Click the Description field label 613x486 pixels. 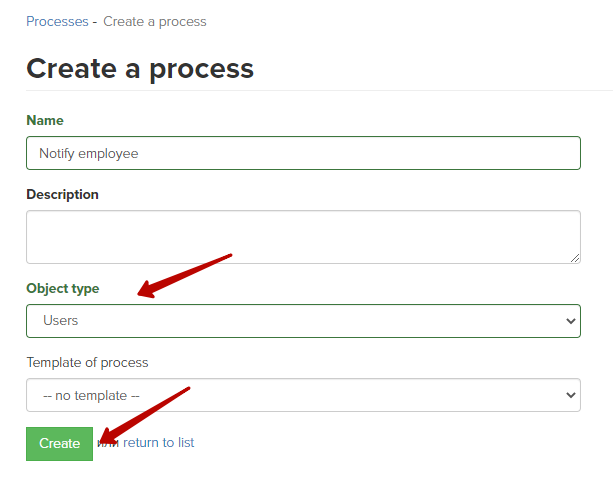(x=63, y=194)
